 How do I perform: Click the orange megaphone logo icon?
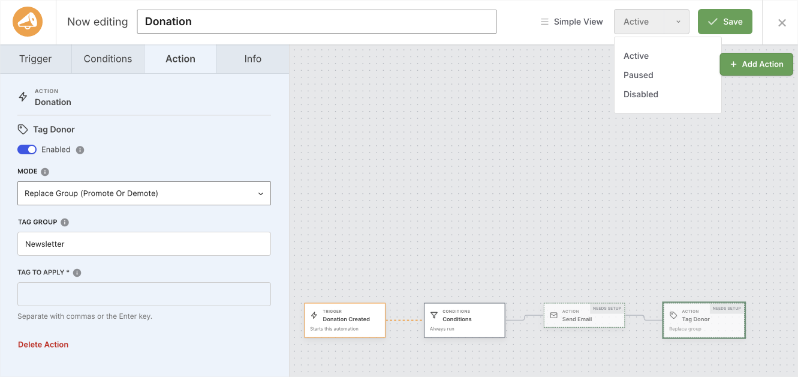(28, 22)
